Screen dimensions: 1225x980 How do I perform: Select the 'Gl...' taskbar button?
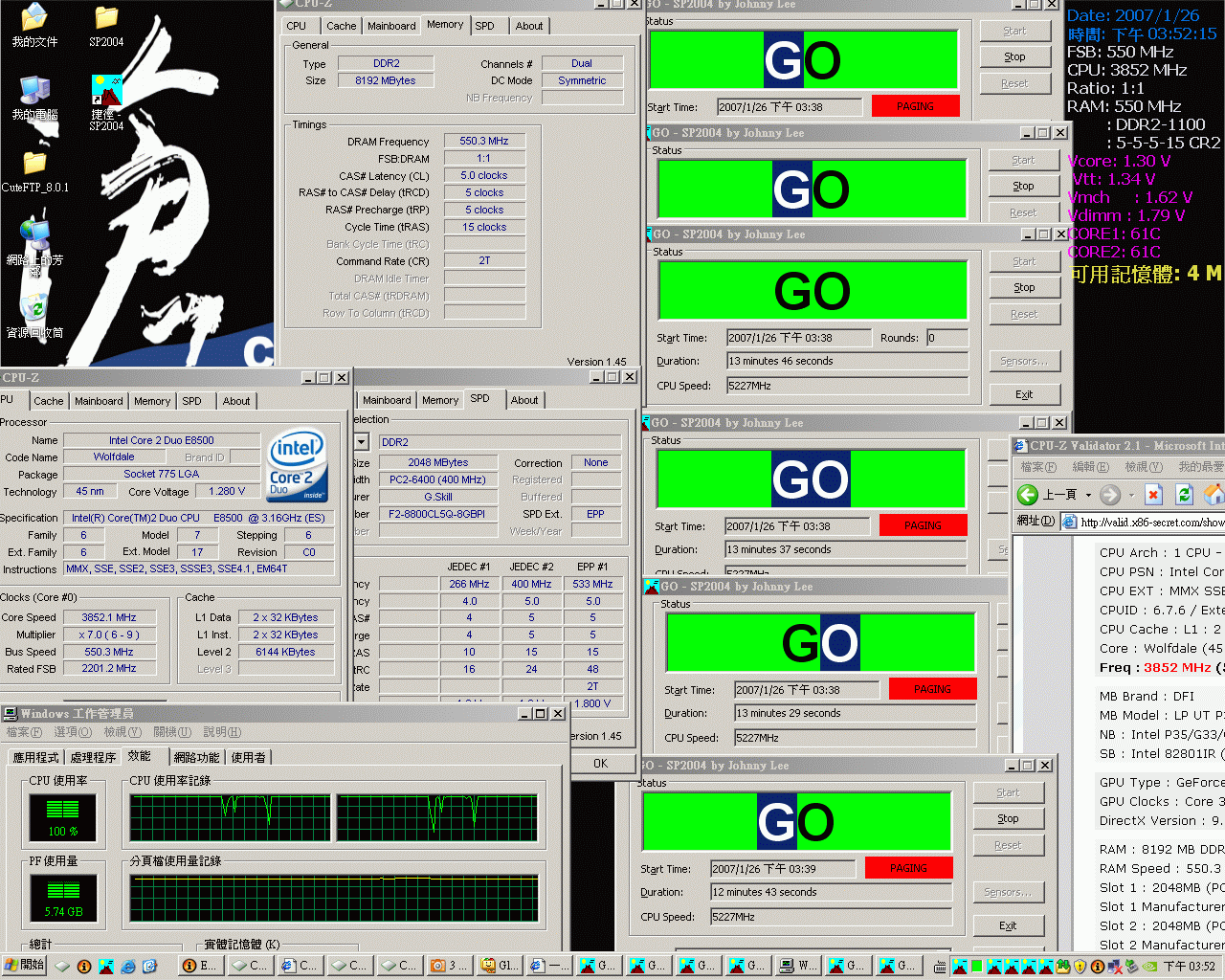(499, 965)
